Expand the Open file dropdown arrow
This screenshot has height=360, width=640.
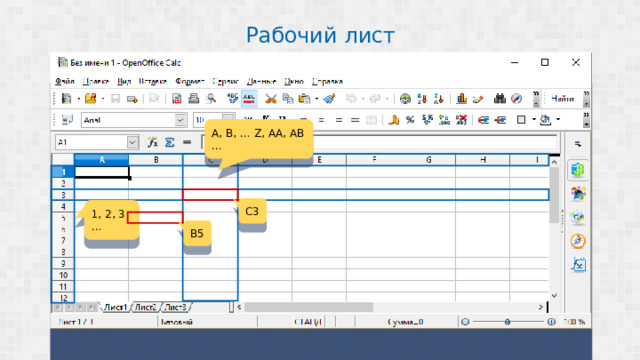[x=102, y=99]
